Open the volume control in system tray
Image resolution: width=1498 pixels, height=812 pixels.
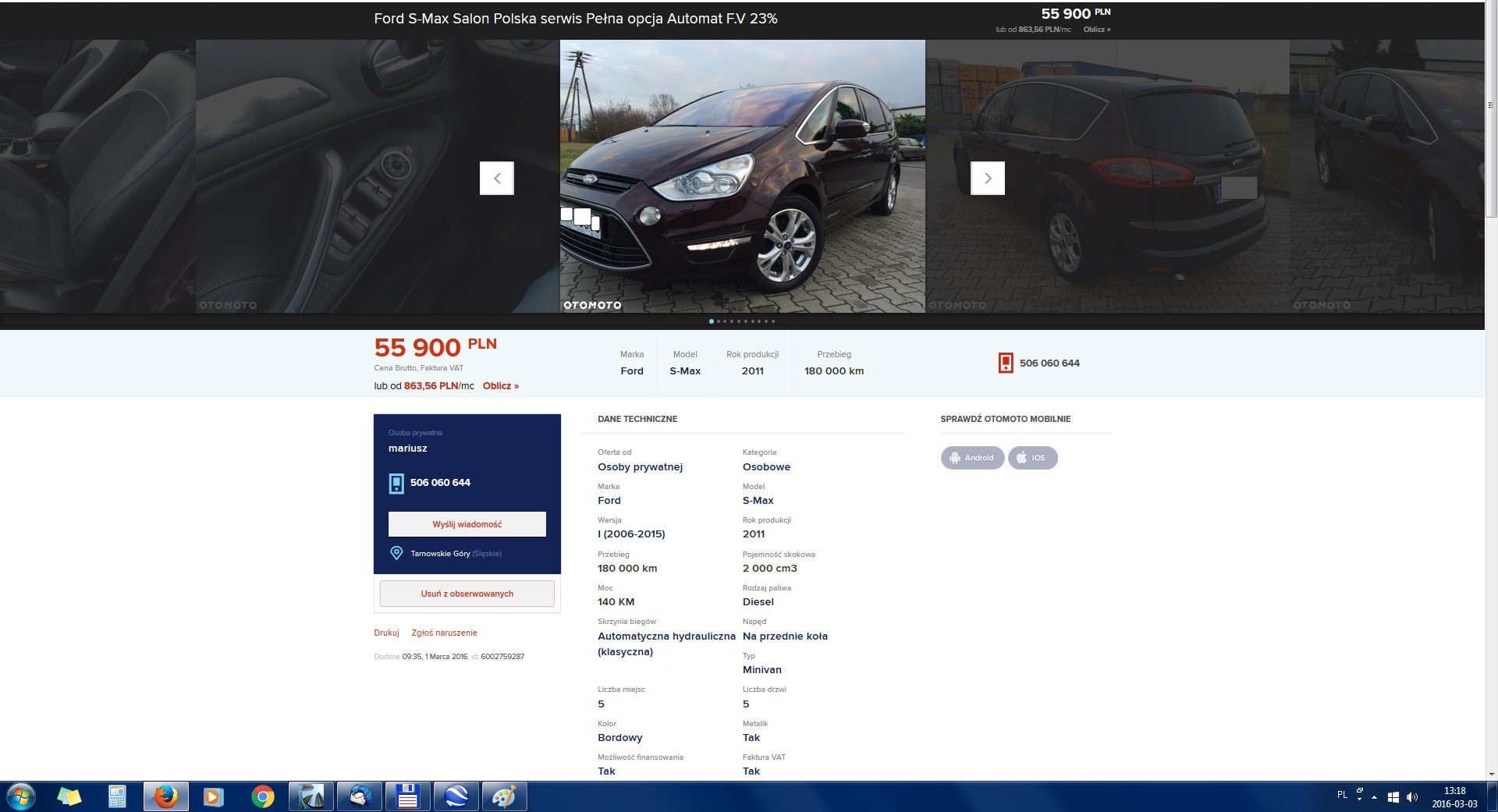(1411, 797)
